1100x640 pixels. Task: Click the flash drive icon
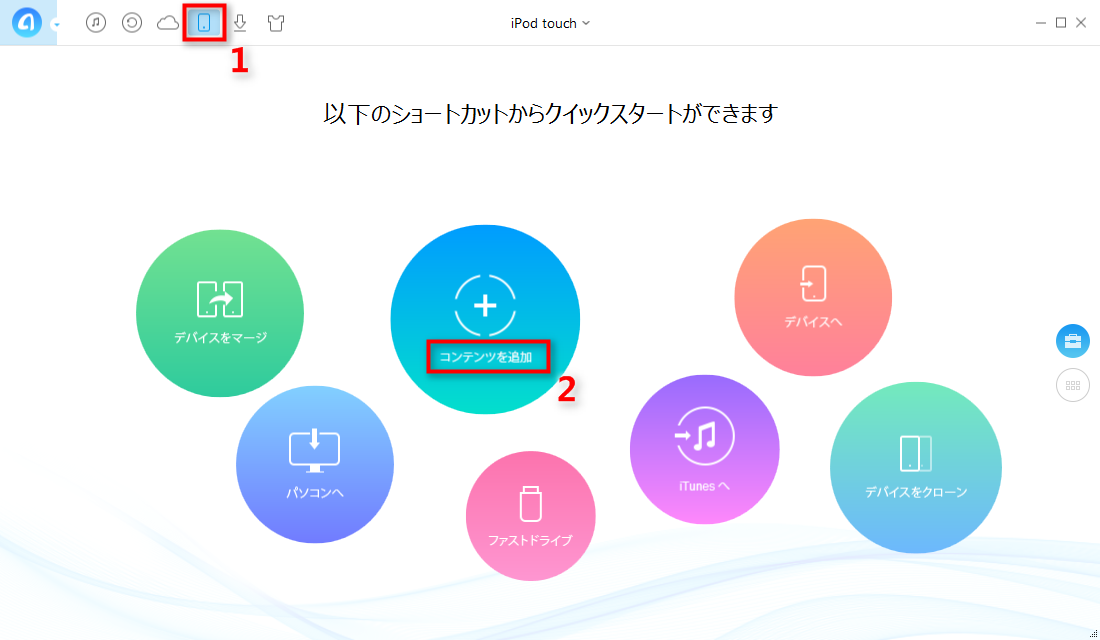click(530, 503)
